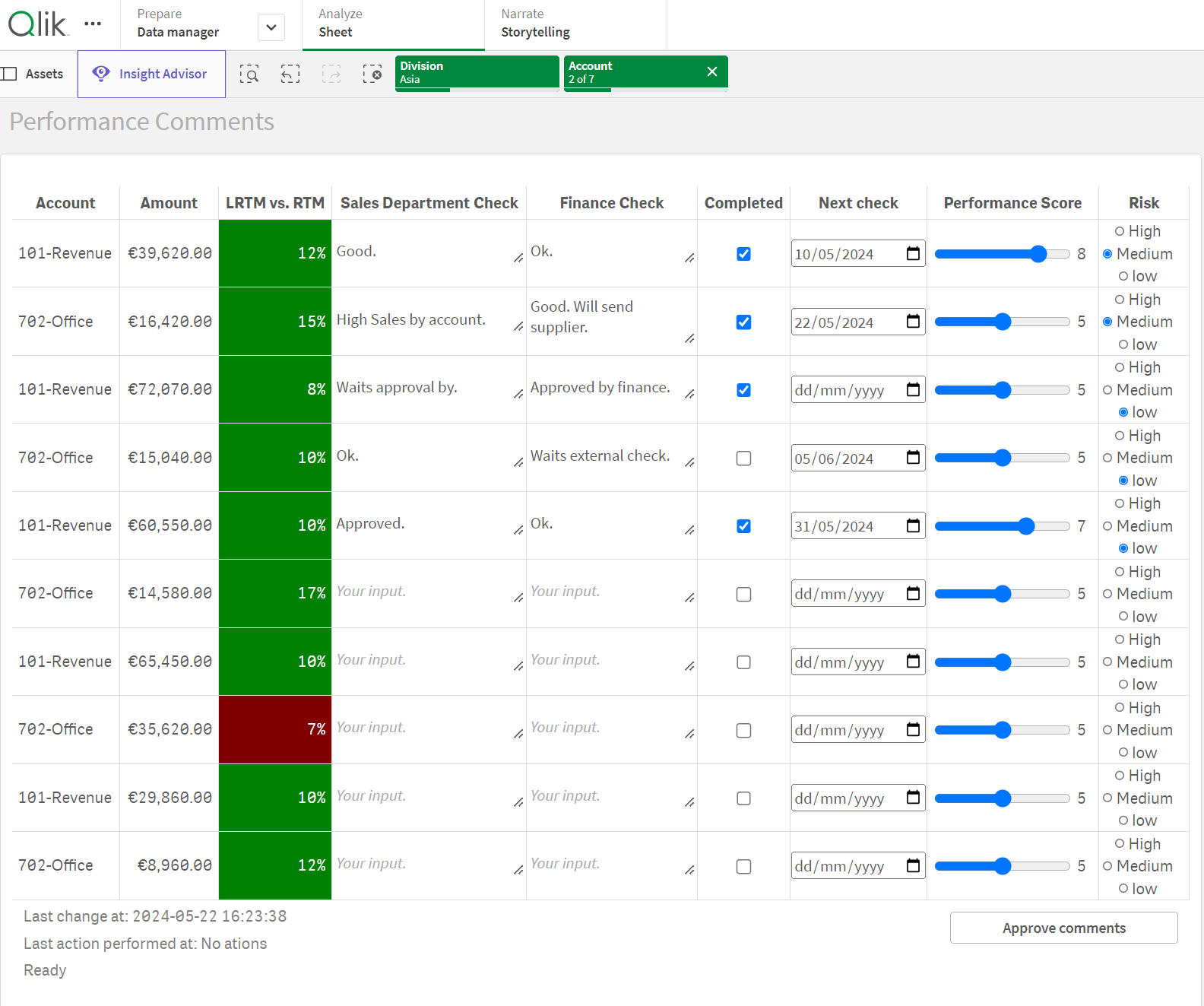
Task: Adjust score slider in €16,420.00 row
Action: 1002,322
